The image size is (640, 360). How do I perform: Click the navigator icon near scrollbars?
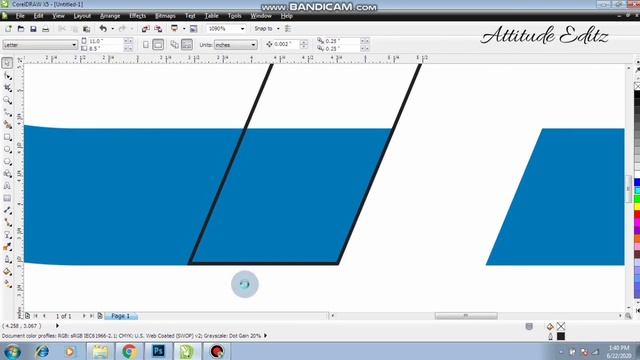(628, 316)
